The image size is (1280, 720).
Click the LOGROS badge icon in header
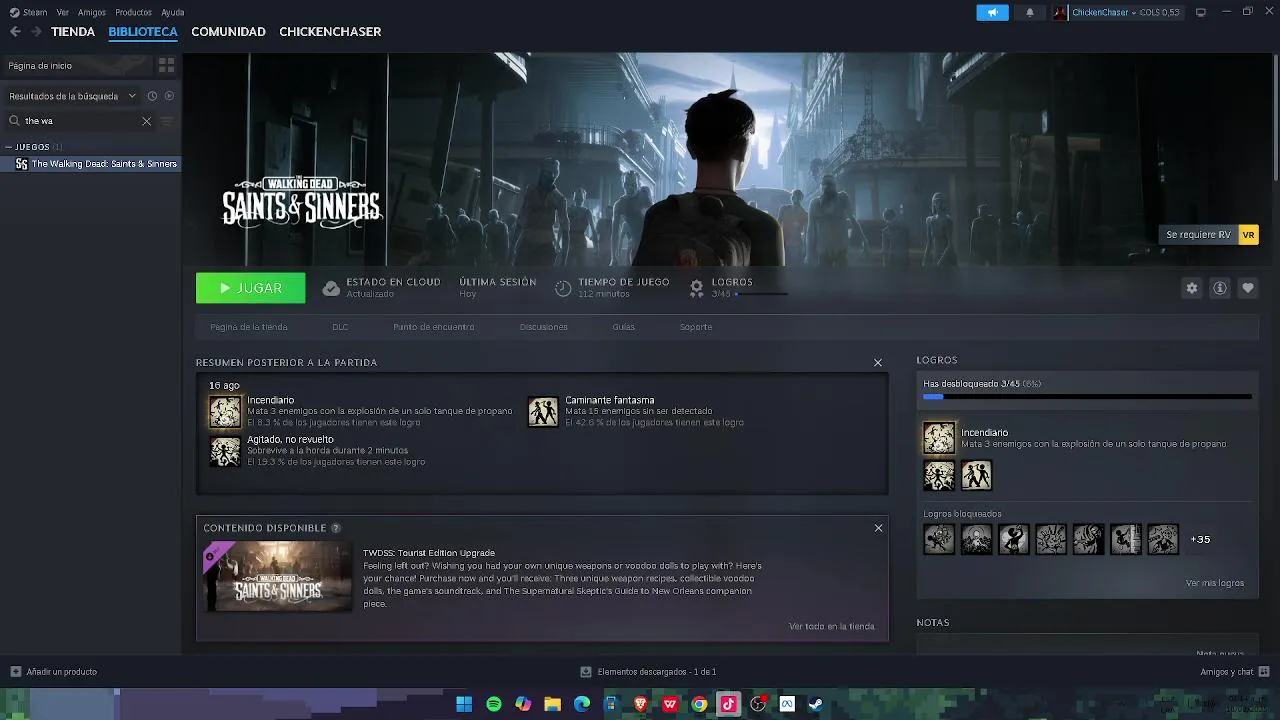[697, 288]
